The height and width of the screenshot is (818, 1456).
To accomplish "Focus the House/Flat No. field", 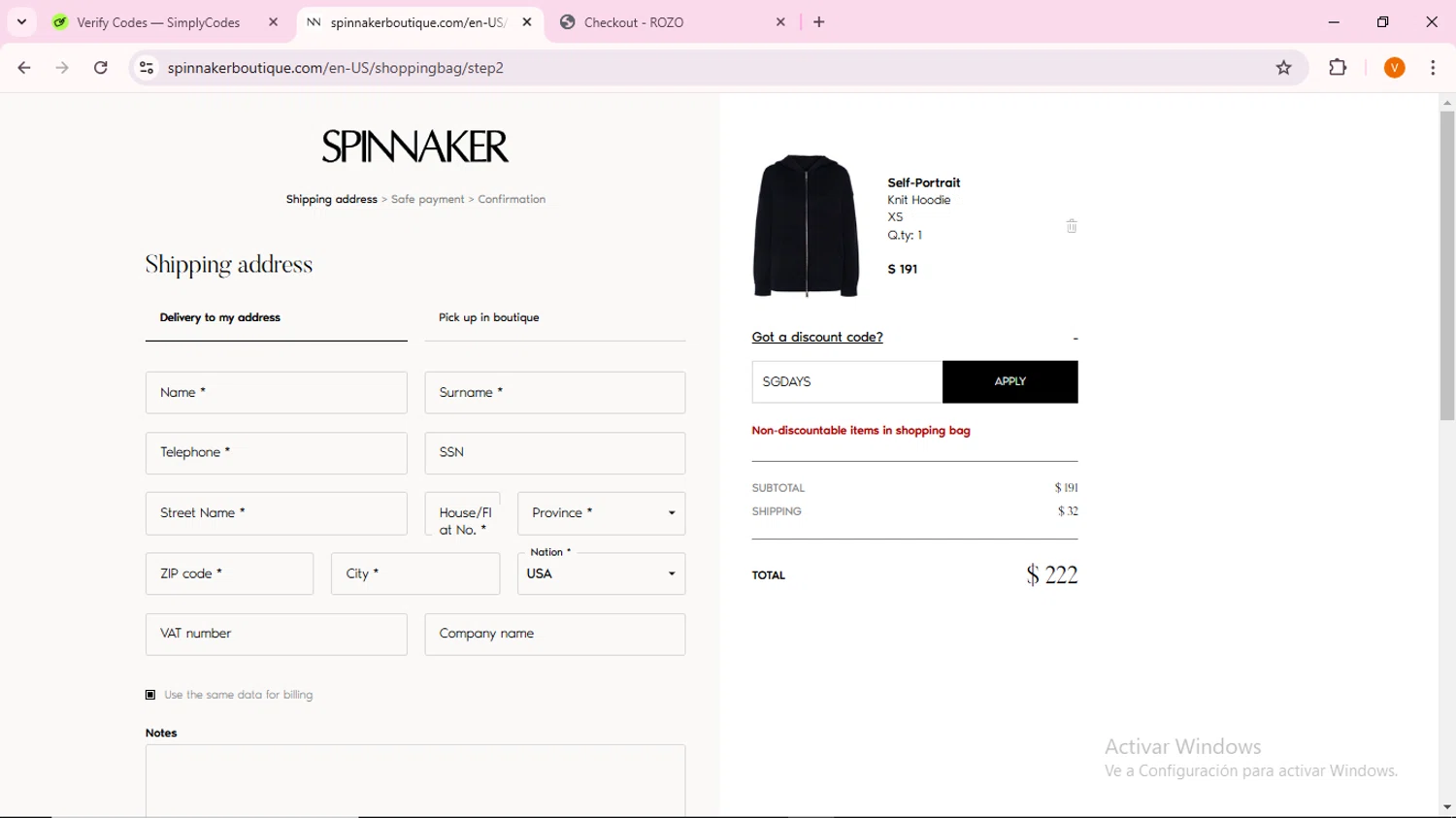I will (x=463, y=513).
